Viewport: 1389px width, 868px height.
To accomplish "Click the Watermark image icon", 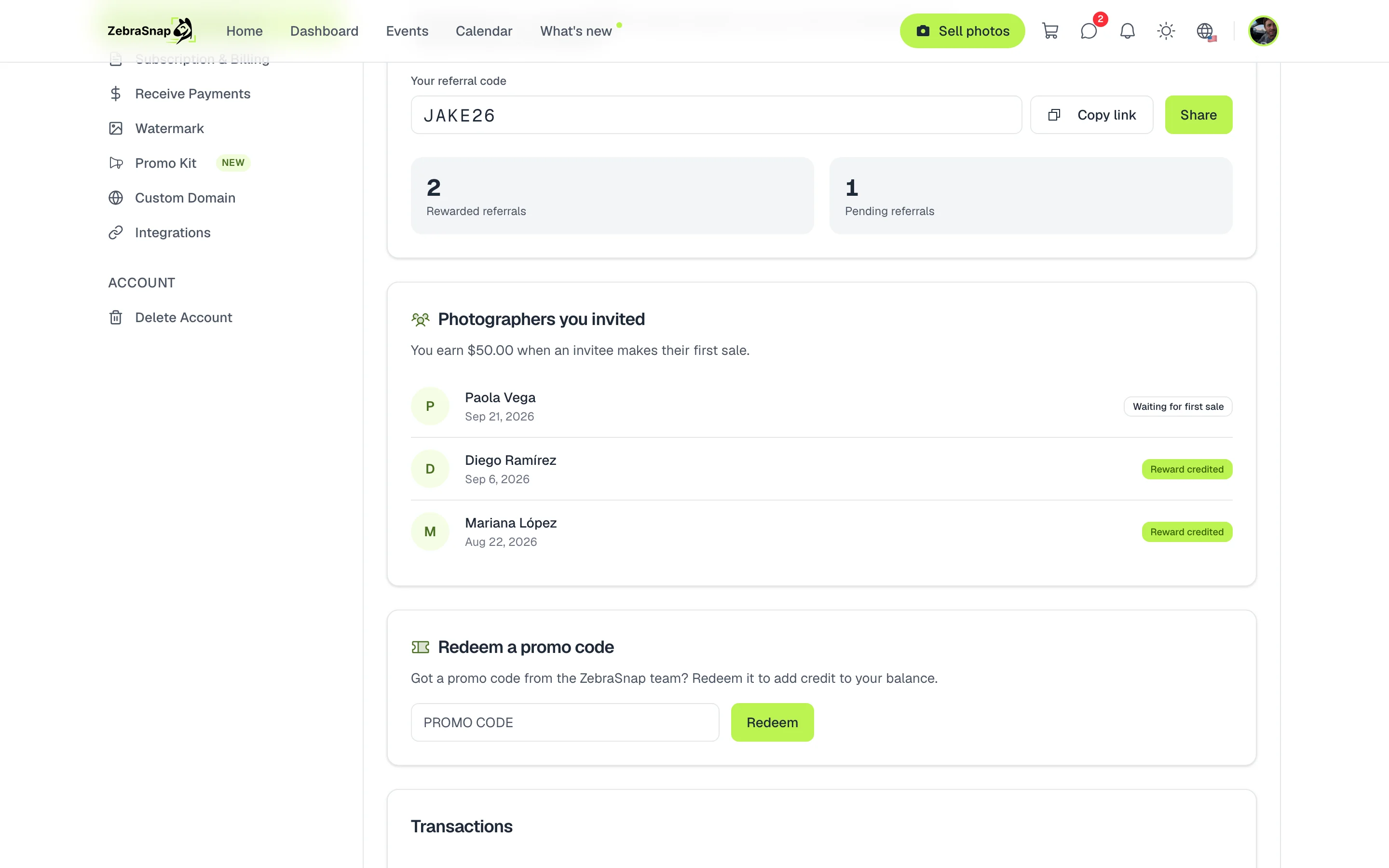I will 115,129.
